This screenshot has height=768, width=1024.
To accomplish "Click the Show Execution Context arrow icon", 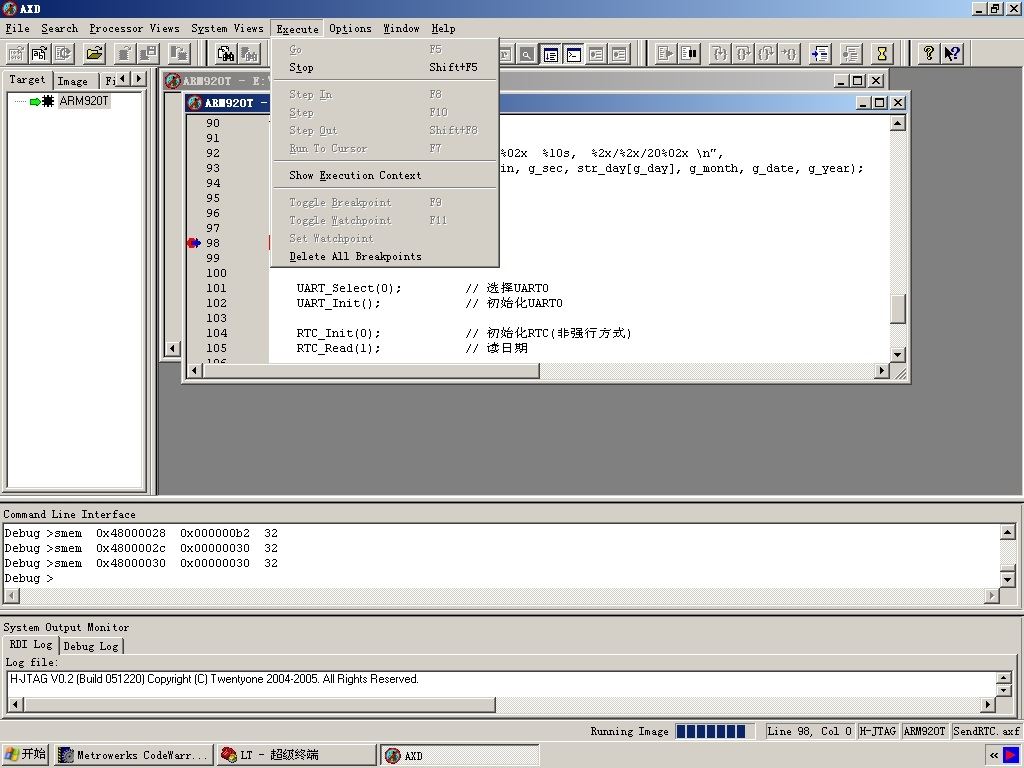I will pyautogui.click(x=820, y=54).
